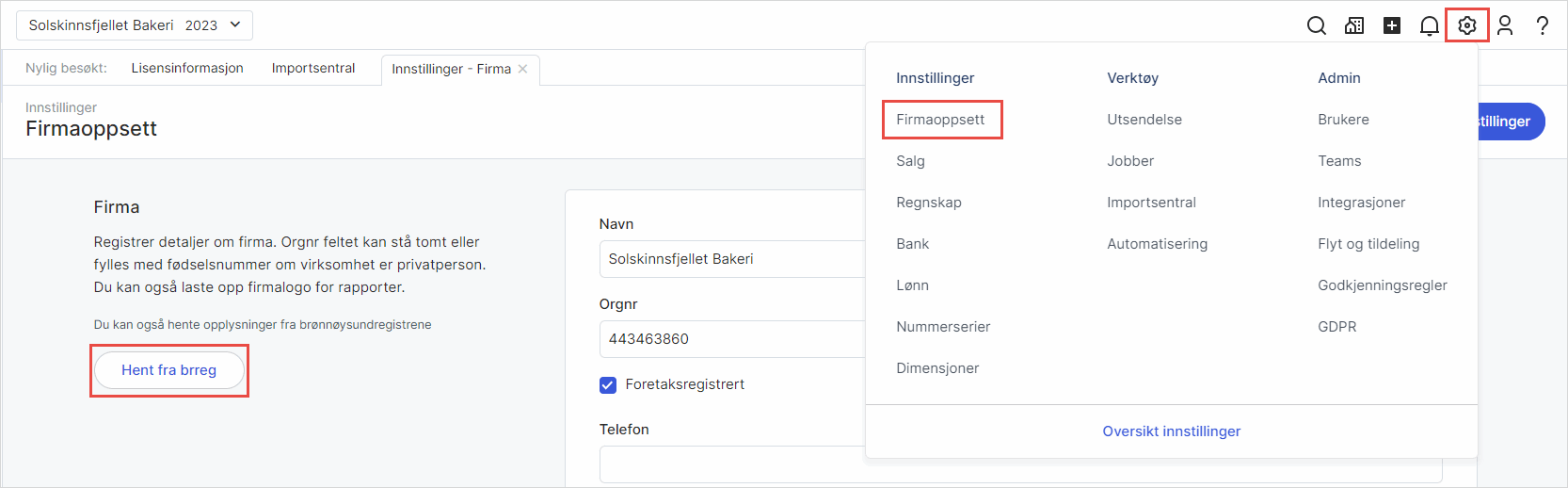1568x488 pixels.
Task: Expand the Solskinnsfjellet Bakeri 2023 dropdown
Action: tap(134, 25)
